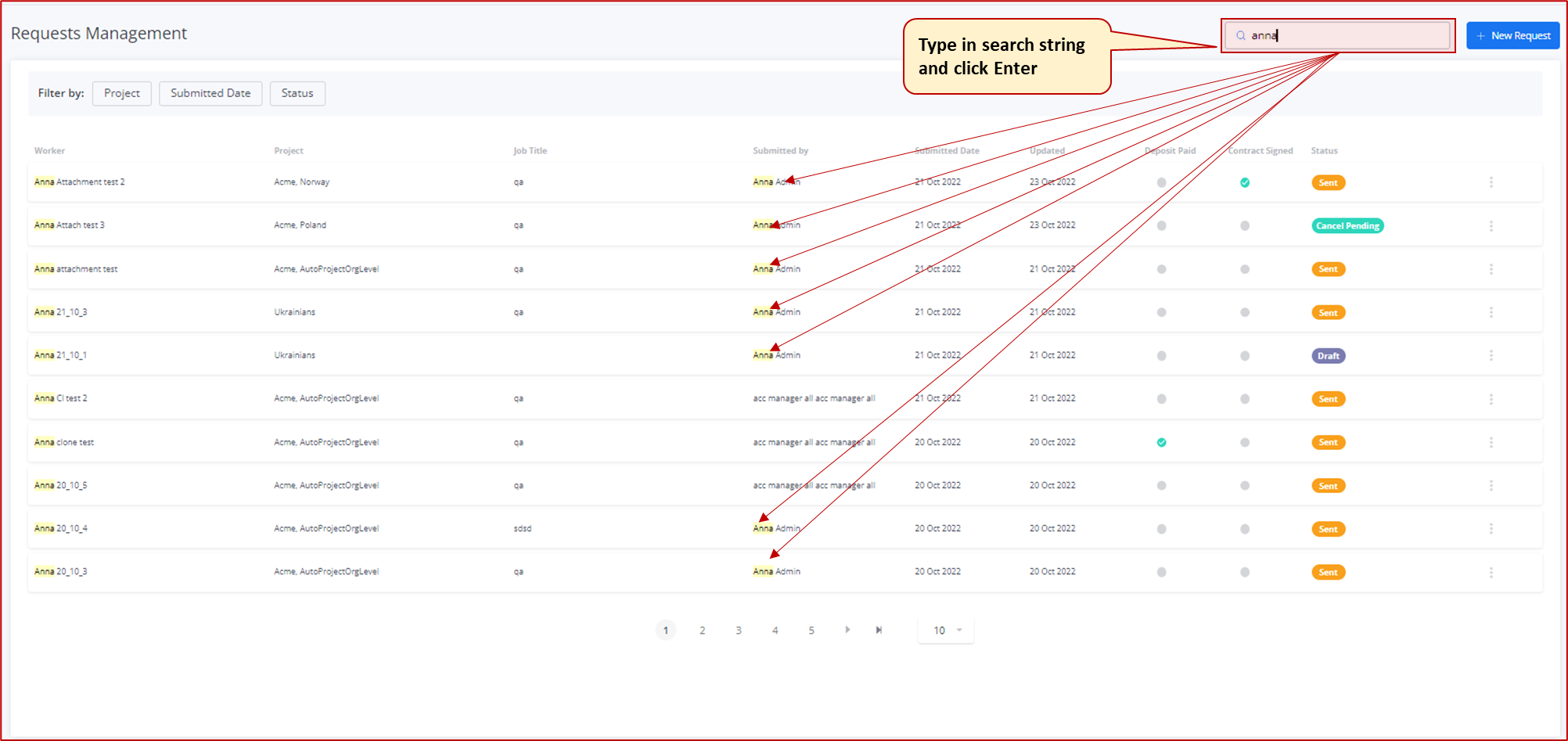Open the kebab menu for Anna 20_10_3 row
Viewport: 1568px width, 741px height.
coord(1491,571)
